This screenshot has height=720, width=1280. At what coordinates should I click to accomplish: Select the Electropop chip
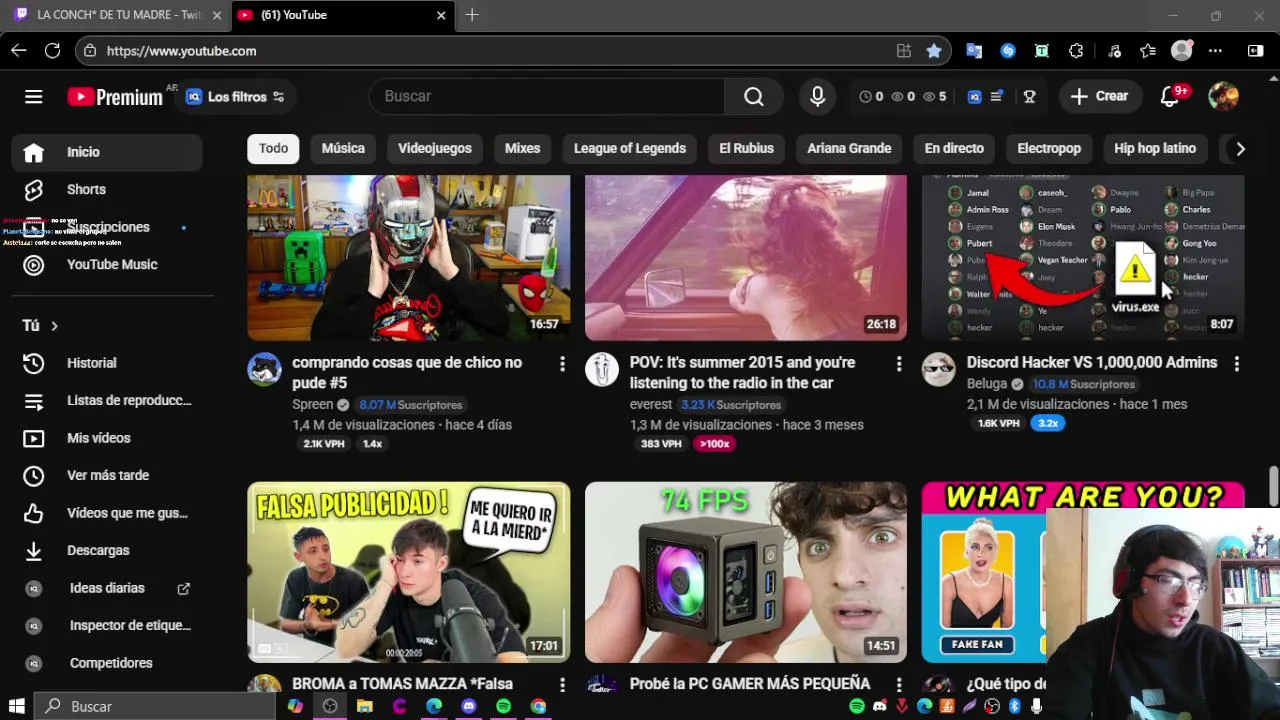tap(1049, 148)
